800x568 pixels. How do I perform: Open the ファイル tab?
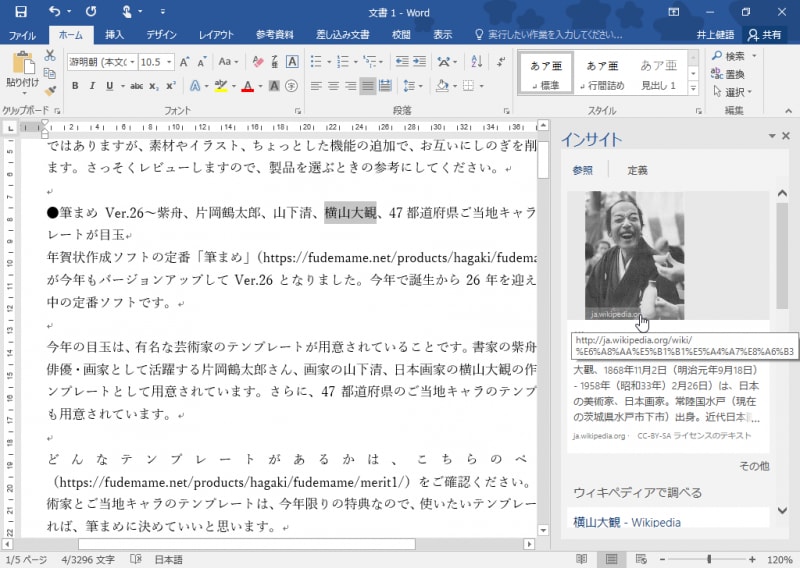coord(22,35)
